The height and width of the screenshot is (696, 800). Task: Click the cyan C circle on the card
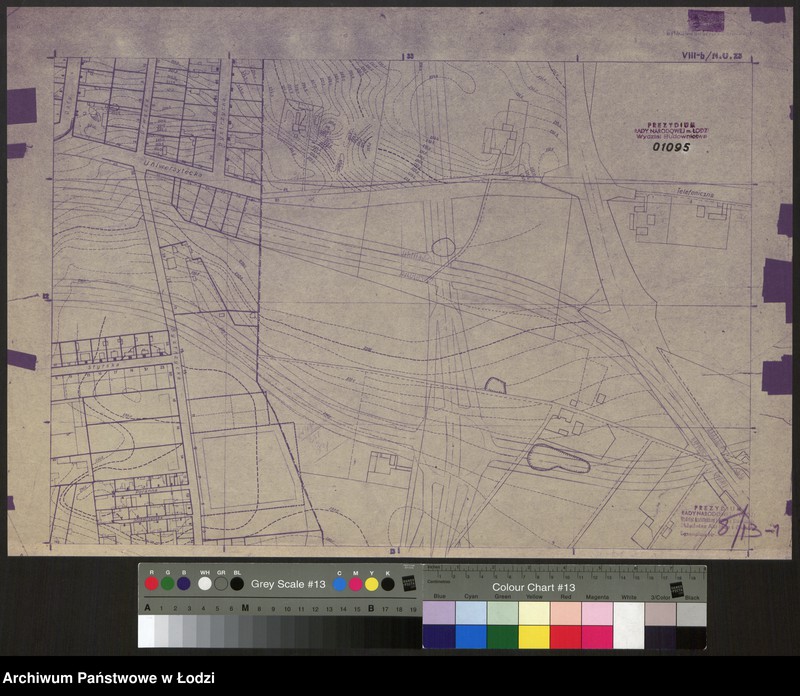tap(340, 584)
